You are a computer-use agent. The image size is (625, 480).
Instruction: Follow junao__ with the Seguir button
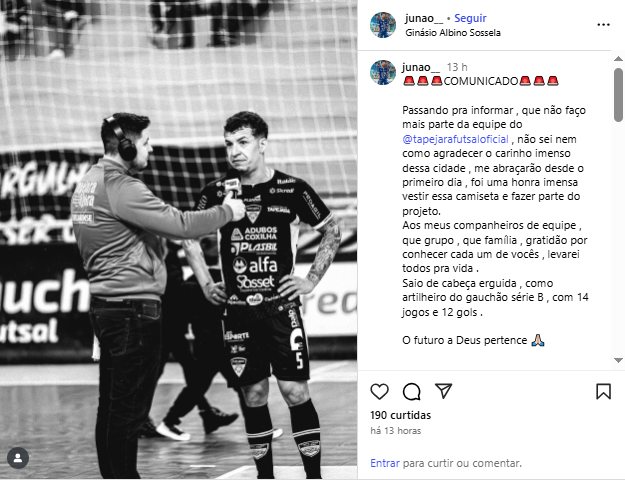pos(470,18)
